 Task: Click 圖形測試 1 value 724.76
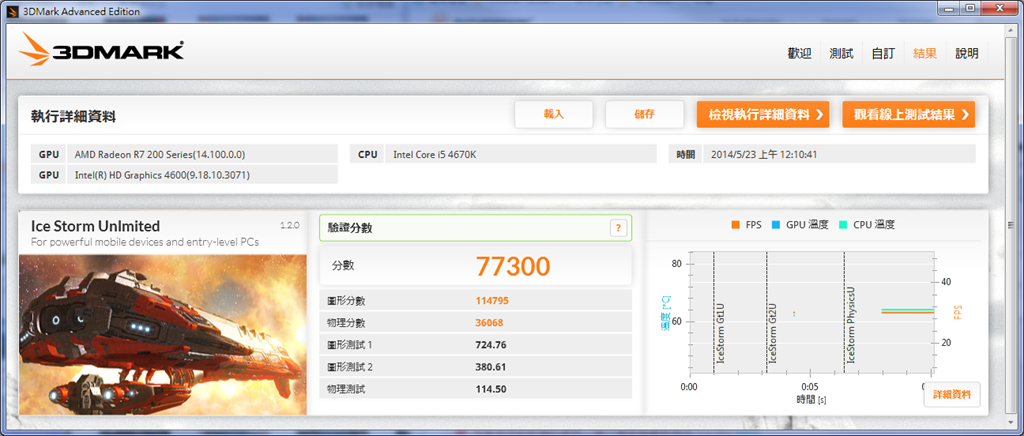pyautogui.click(x=491, y=345)
